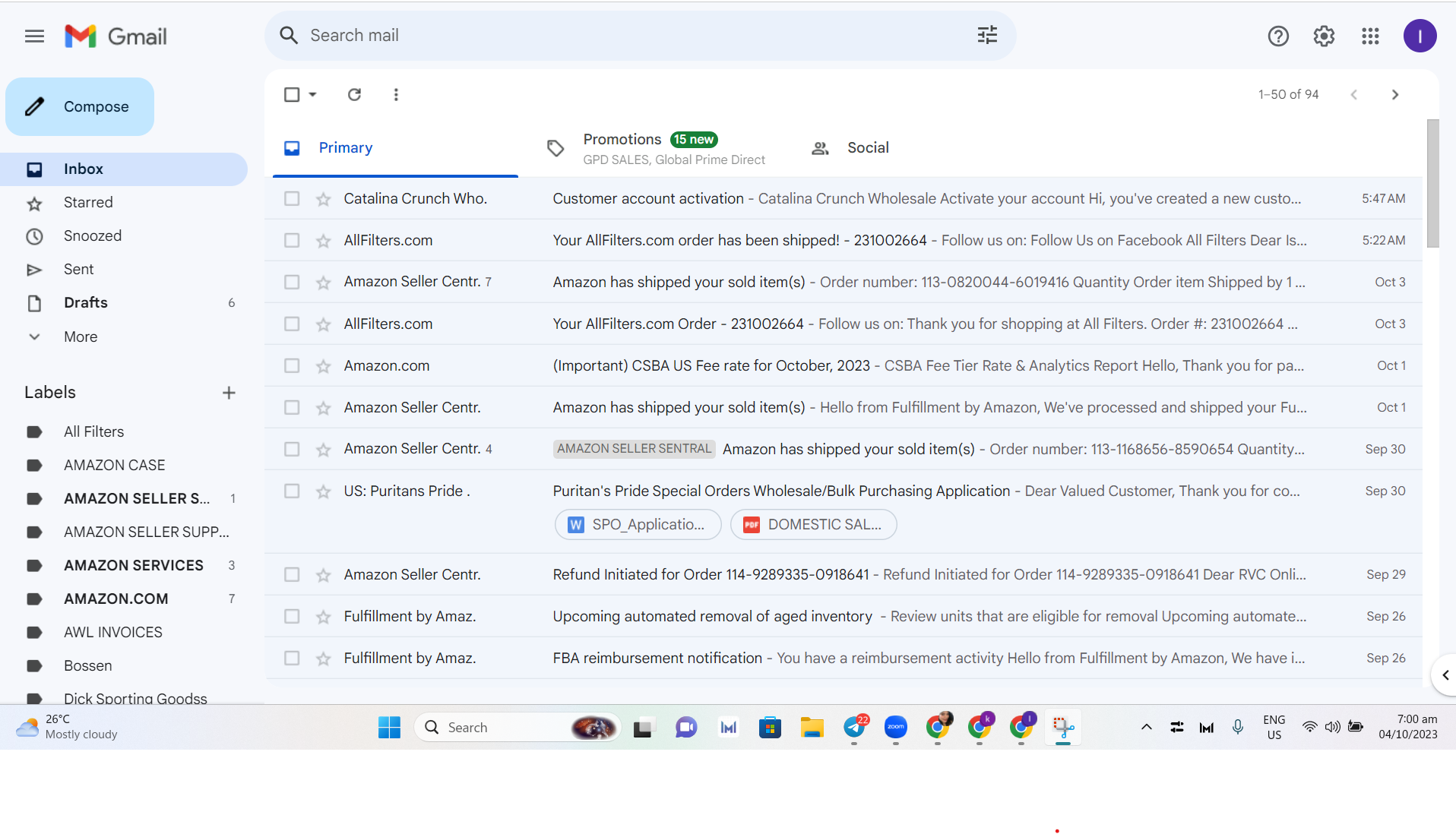The width and height of the screenshot is (1456, 834).
Task: Open Gmail Support help icon
Action: tap(1278, 36)
